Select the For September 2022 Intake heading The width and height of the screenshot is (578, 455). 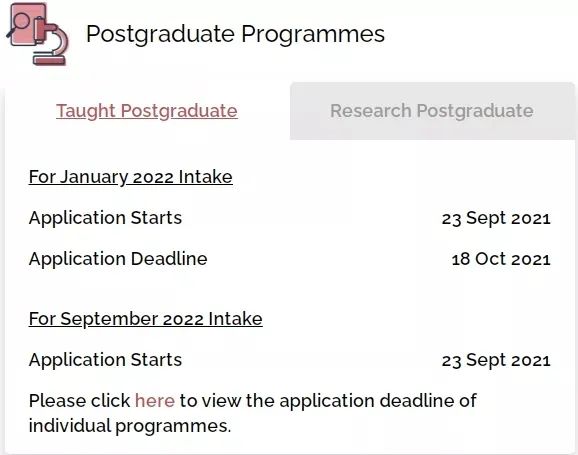point(146,319)
